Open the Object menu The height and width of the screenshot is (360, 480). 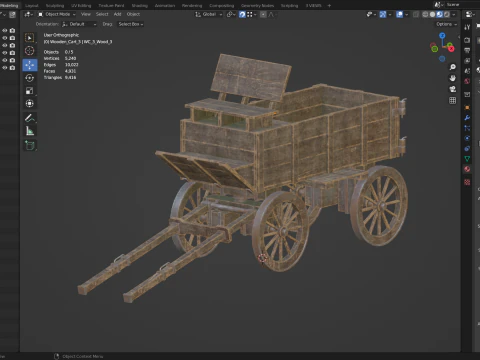tap(133, 14)
